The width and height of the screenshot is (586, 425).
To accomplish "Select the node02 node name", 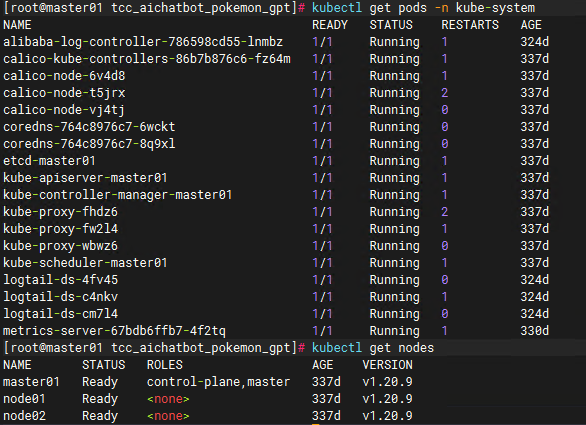I will coord(24,416).
